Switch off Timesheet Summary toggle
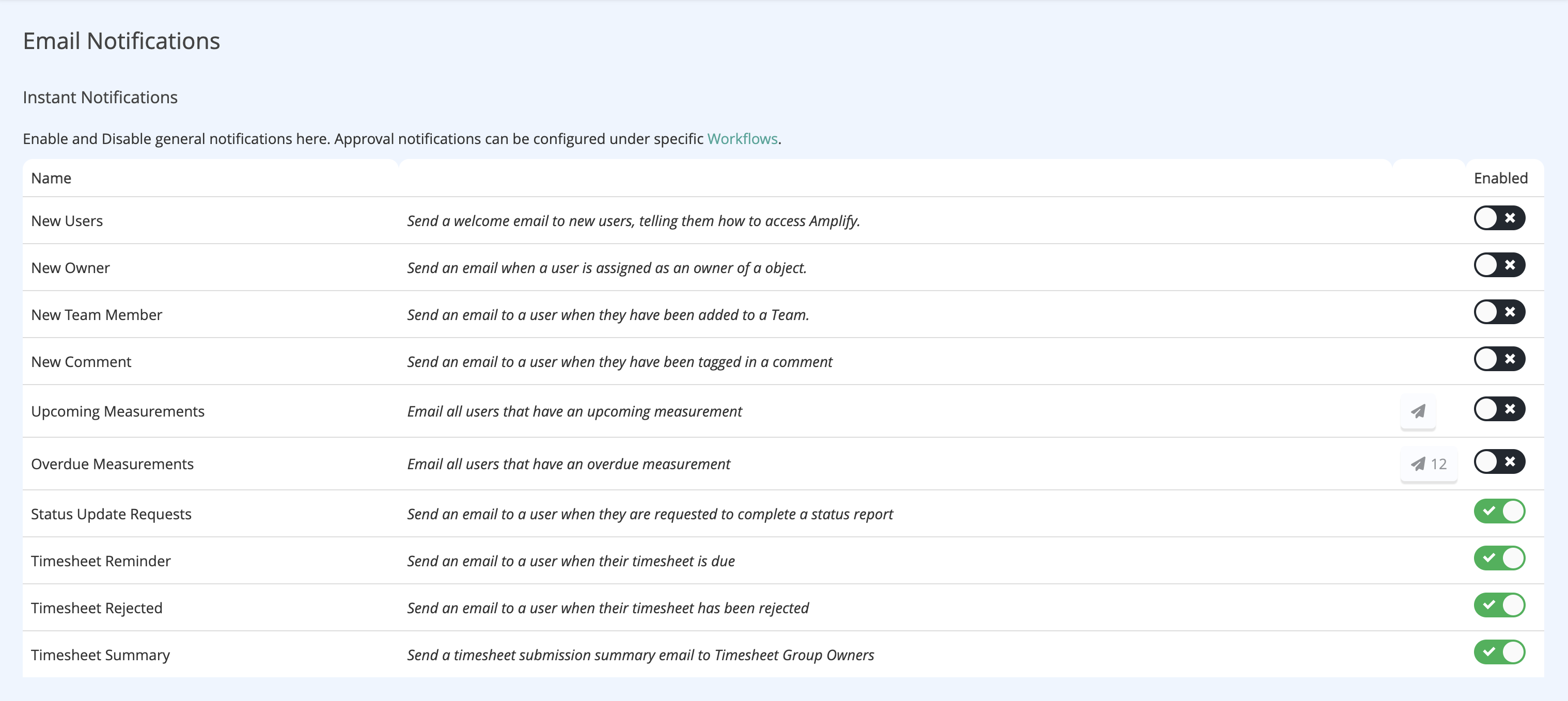The height and width of the screenshot is (701, 1568). point(1499,652)
